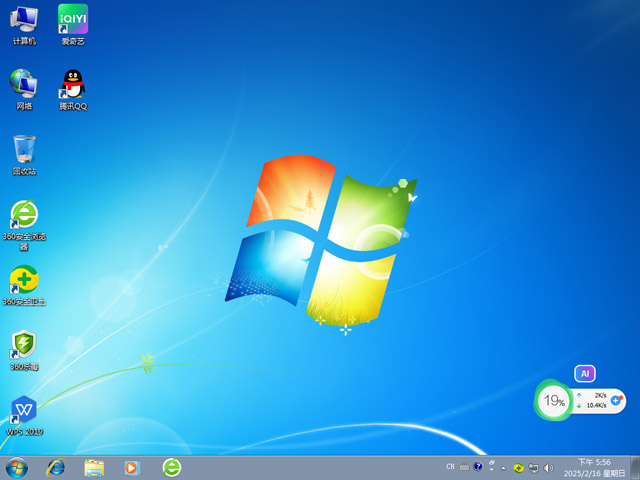The image size is (640, 480).
Task: Open the 回收站 Recycle Bin icon
Action: click(x=24, y=151)
